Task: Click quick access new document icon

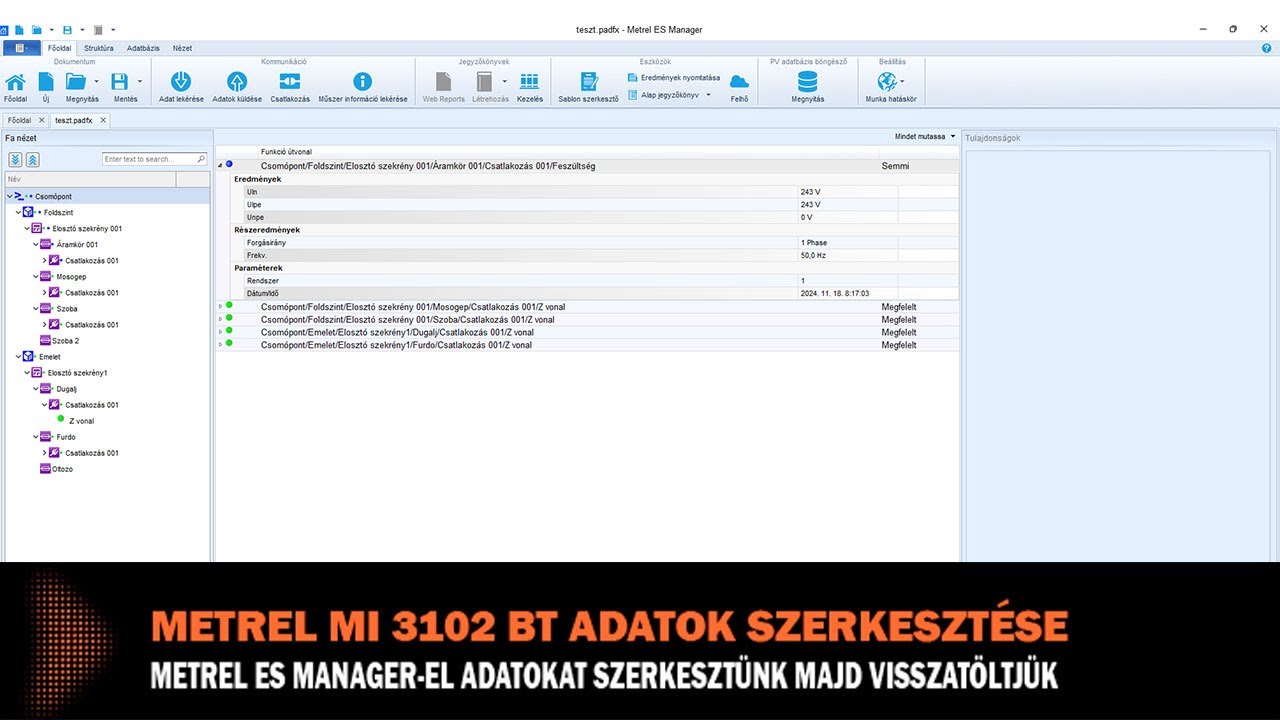Action: (x=19, y=30)
